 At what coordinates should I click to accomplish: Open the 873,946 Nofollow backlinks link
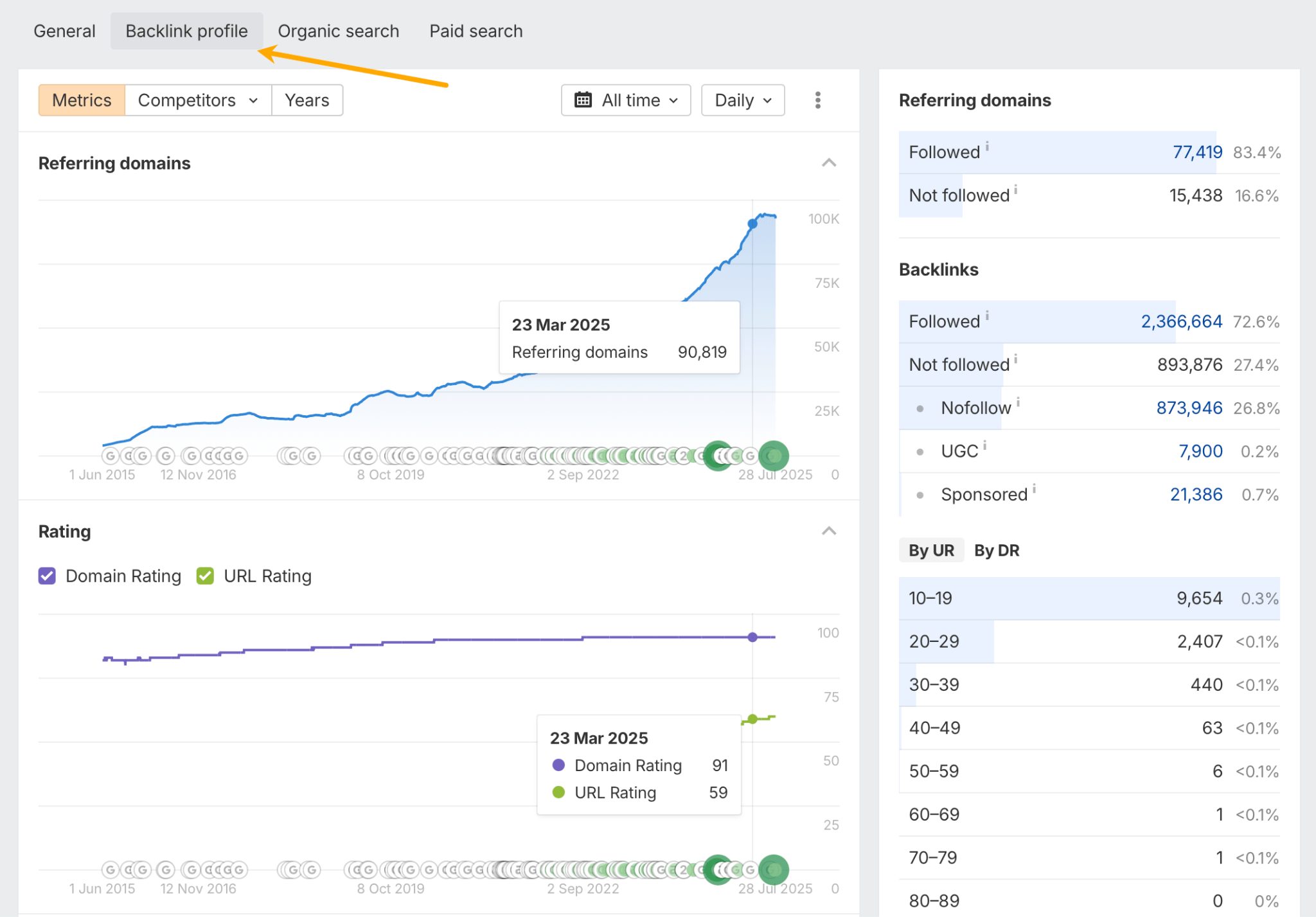point(1189,407)
